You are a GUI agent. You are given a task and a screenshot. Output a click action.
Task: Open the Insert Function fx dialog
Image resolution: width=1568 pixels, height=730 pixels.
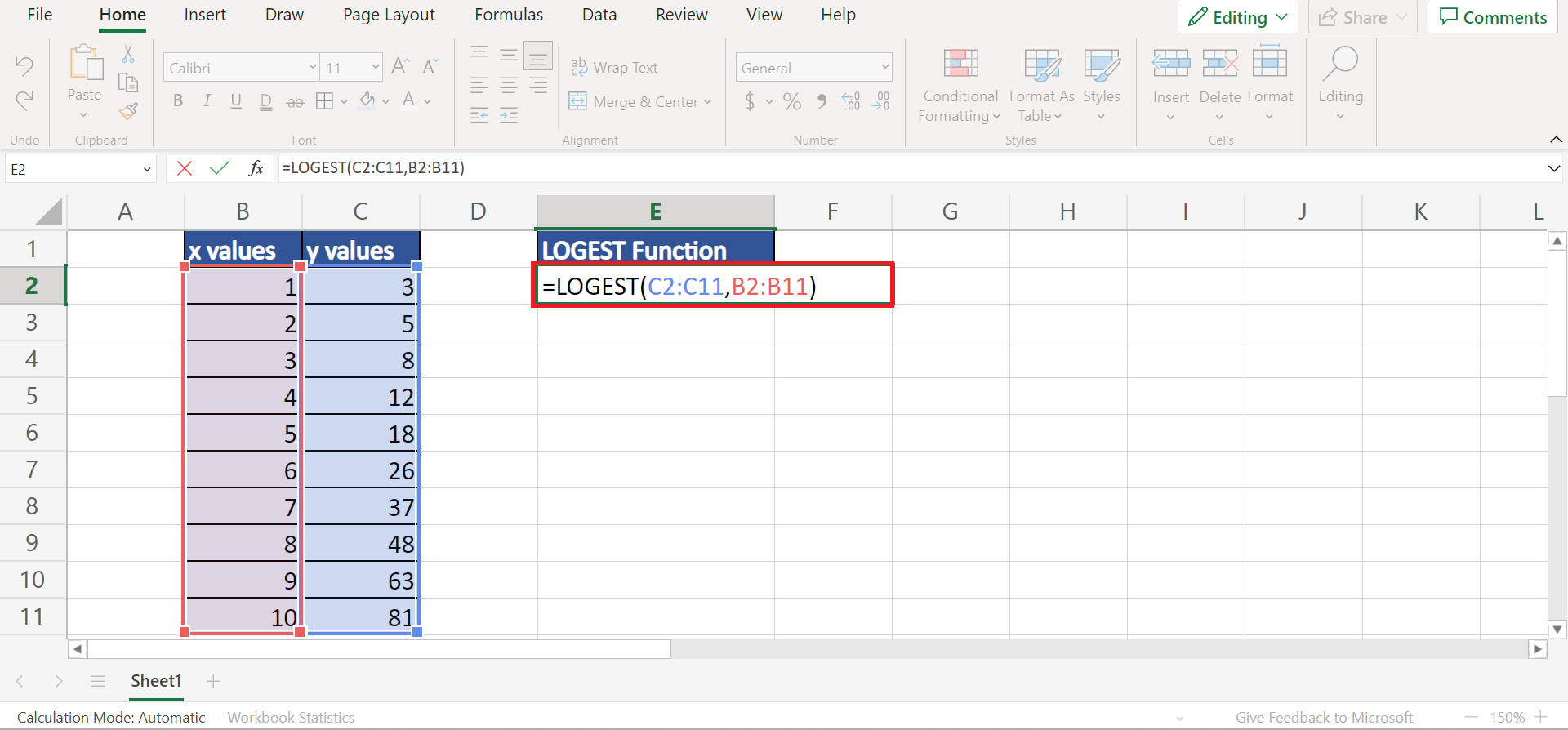tap(256, 168)
